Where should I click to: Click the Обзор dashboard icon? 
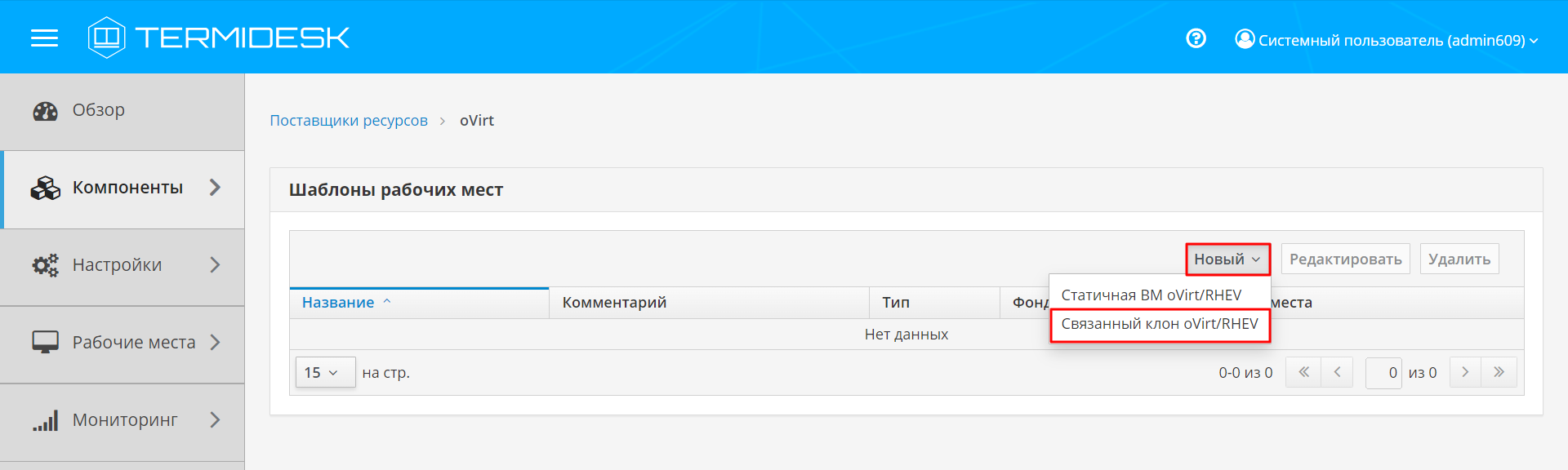pyautogui.click(x=45, y=111)
